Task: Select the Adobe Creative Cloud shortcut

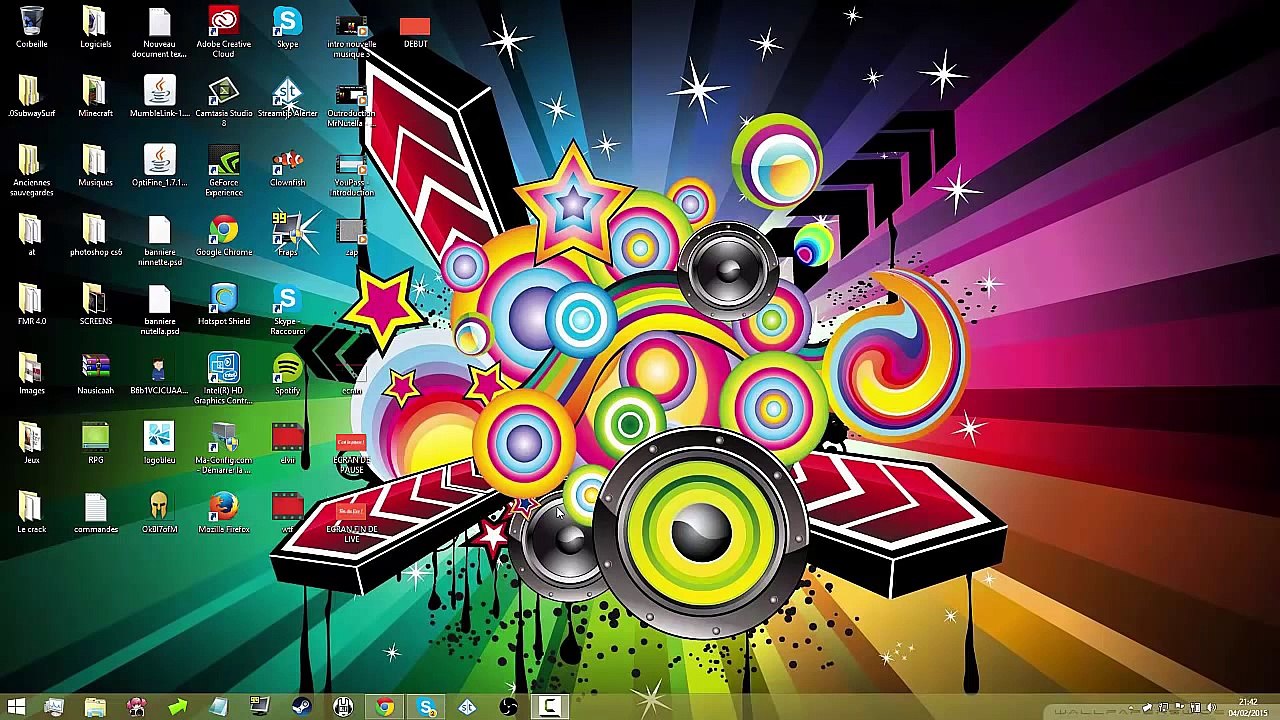Action: pyautogui.click(x=223, y=32)
